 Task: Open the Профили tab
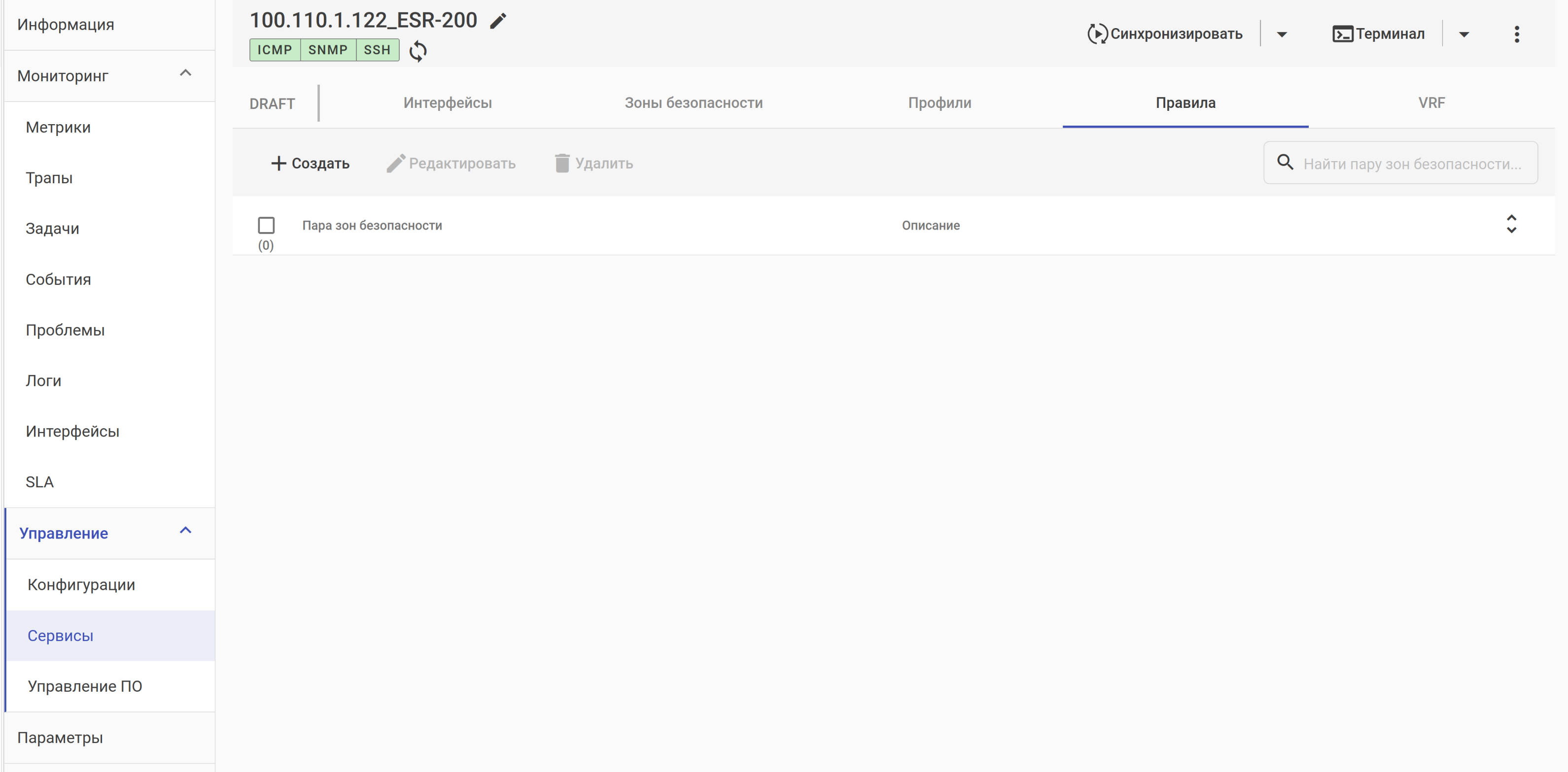pos(939,103)
